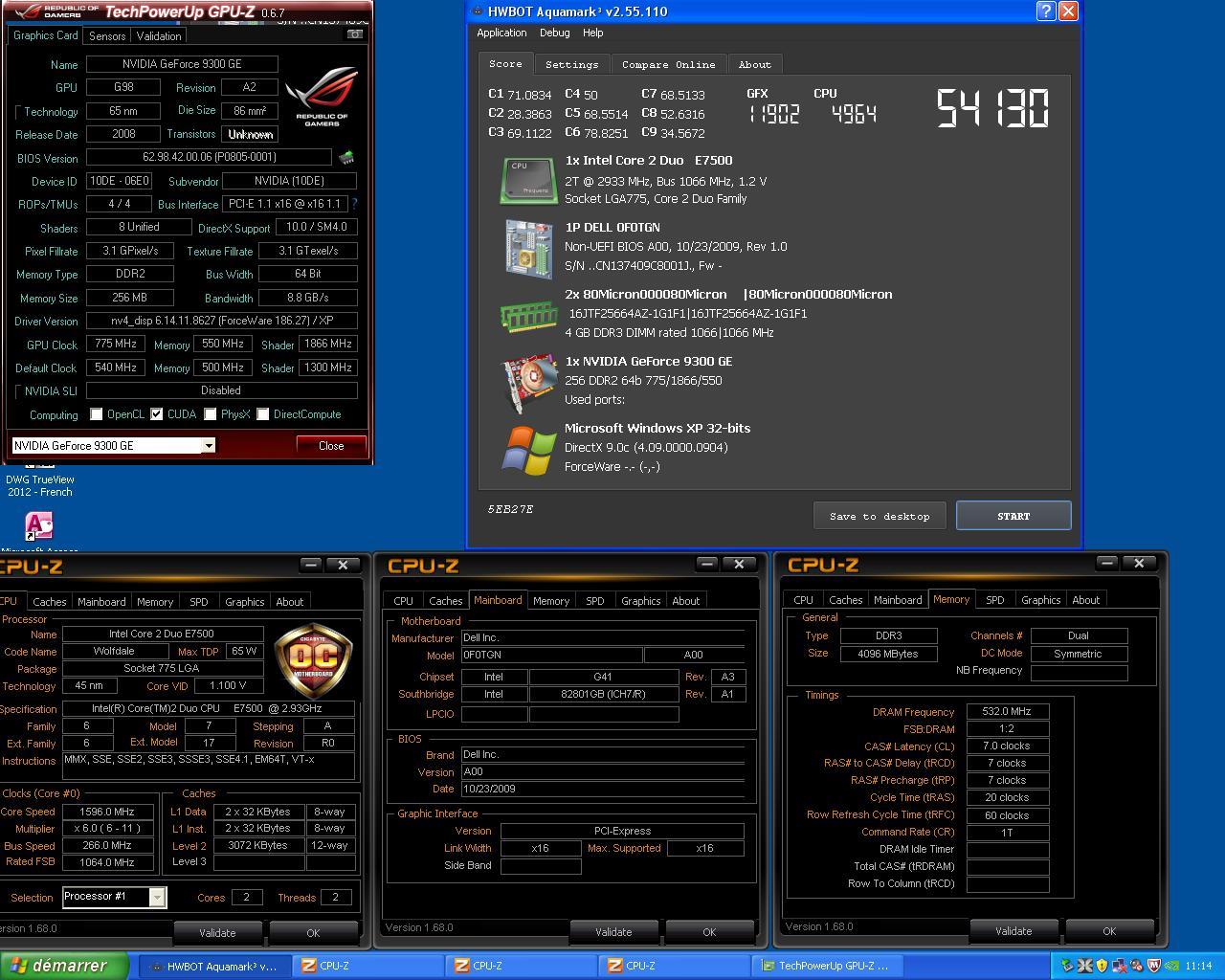The width and height of the screenshot is (1225, 980).
Task: Minimize the CPU-Z Memory window
Action: point(1106,563)
